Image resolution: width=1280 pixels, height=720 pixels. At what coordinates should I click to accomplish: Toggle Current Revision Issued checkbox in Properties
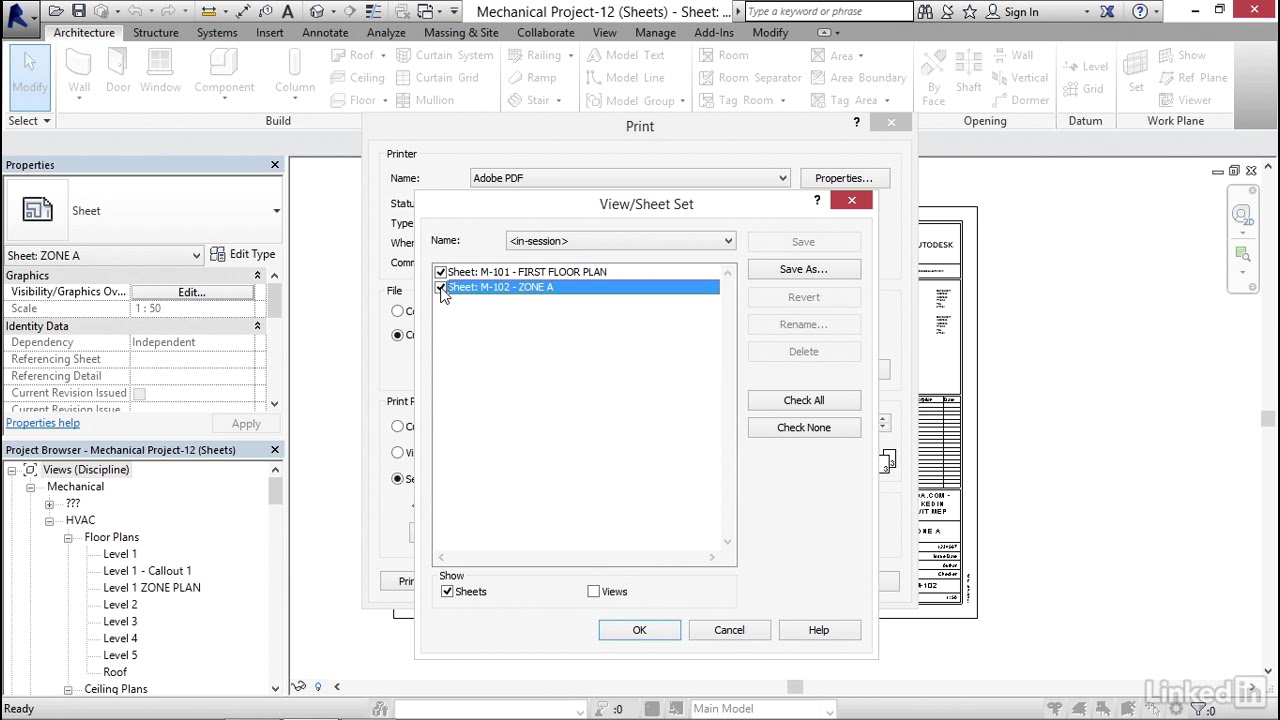pyautogui.click(x=139, y=393)
